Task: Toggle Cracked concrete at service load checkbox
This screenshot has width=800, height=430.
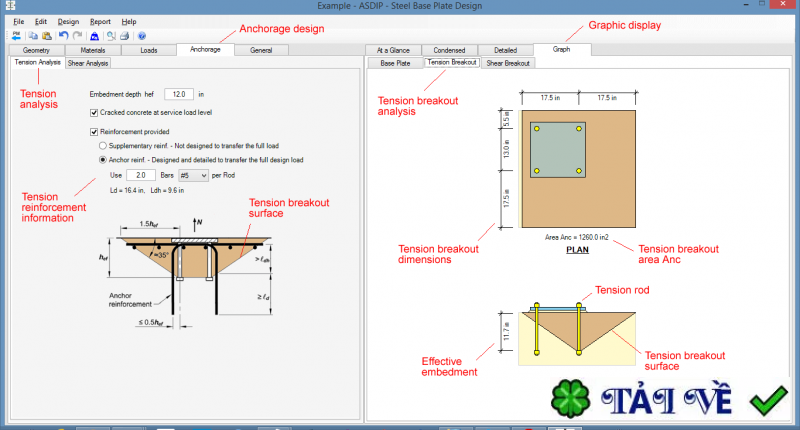Action: pos(94,113)
